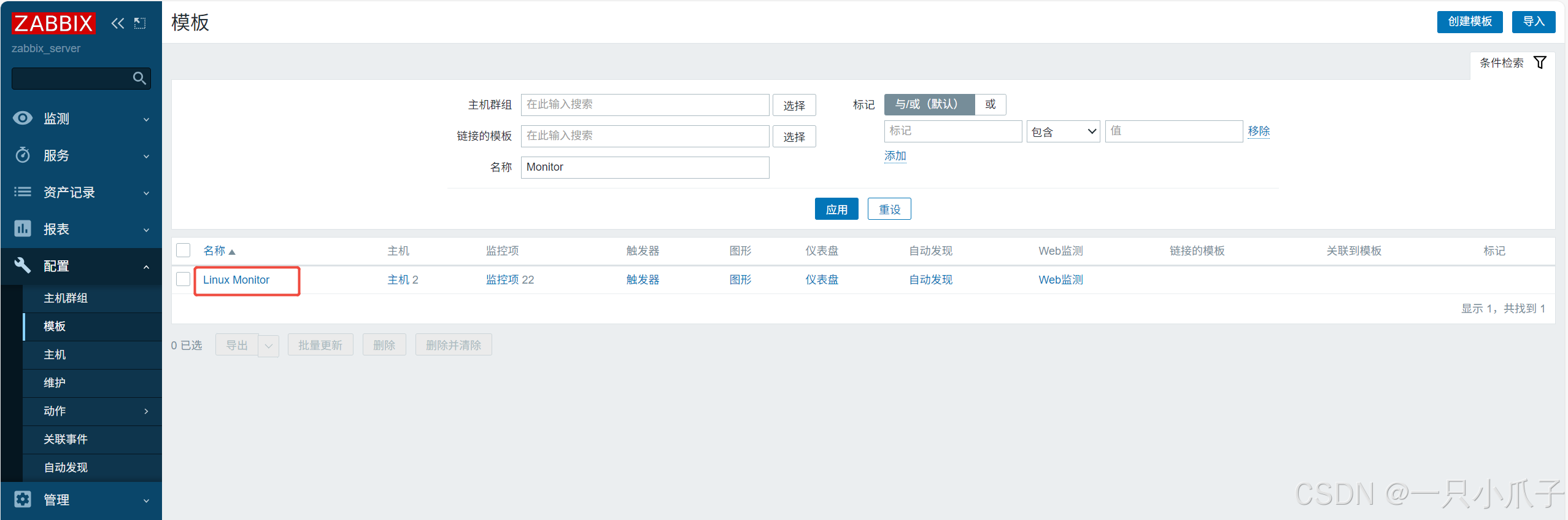Expand the 报表 menu chevron
The height and width of the screenshot is (520, 1568).
click(x=146, y=230)
